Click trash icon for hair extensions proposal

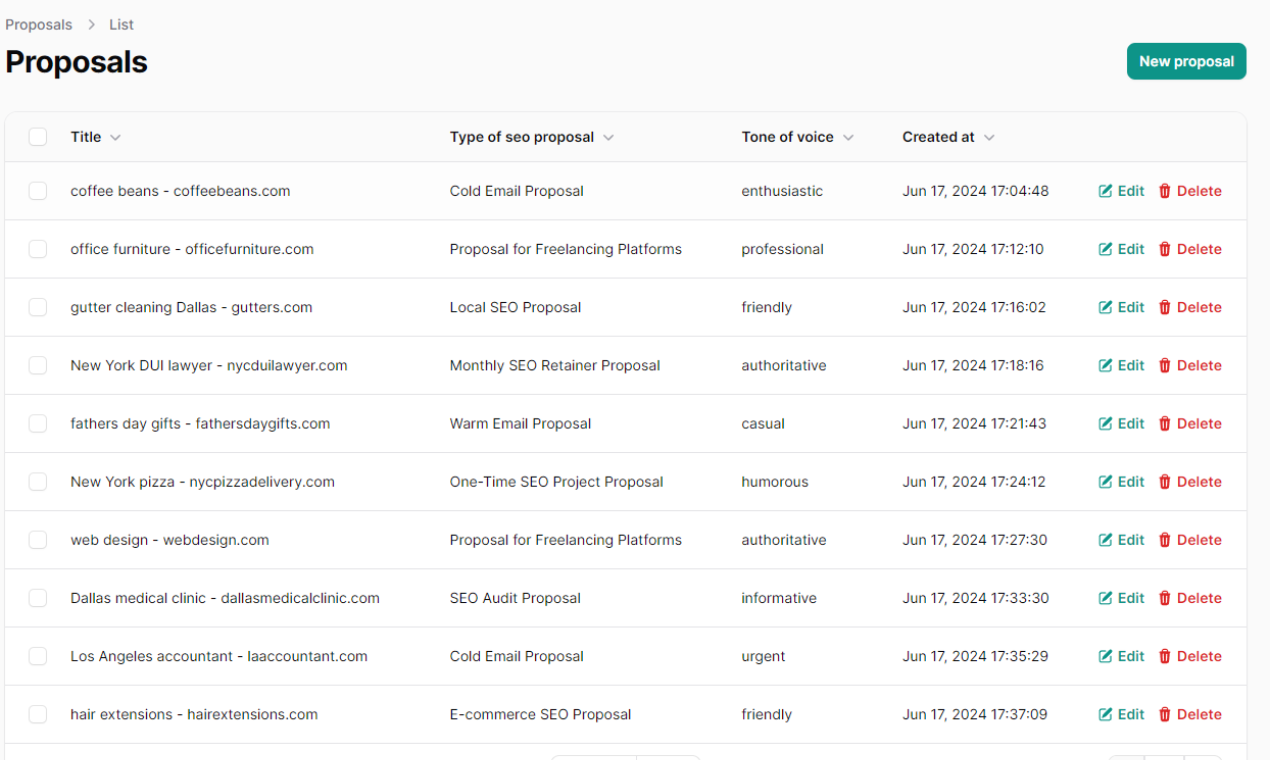(1164, 714)
